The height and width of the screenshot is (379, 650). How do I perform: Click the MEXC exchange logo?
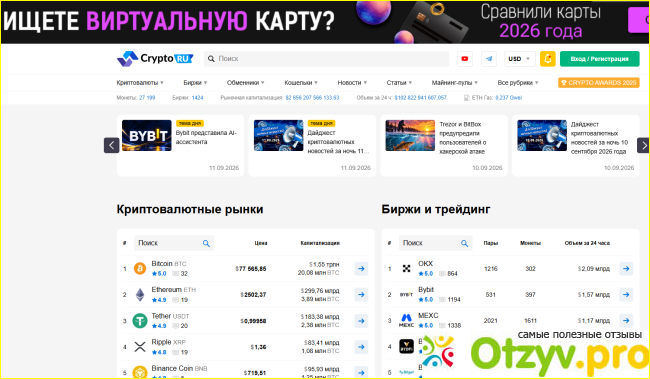(406, 320)
